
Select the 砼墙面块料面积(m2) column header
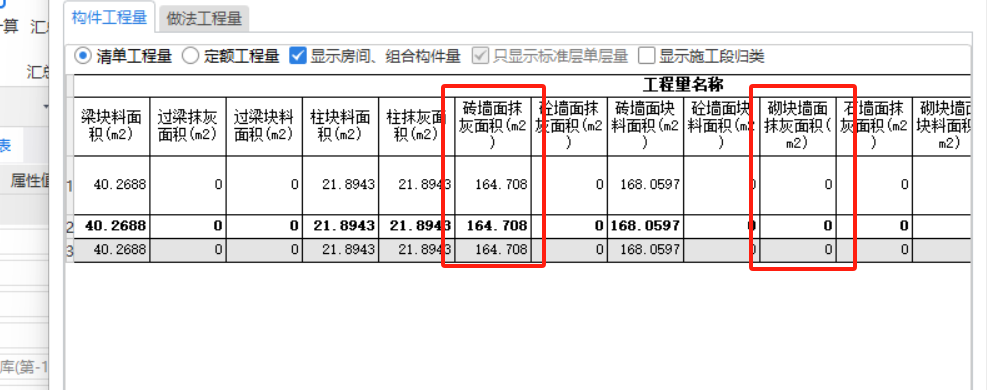(721, 126)
